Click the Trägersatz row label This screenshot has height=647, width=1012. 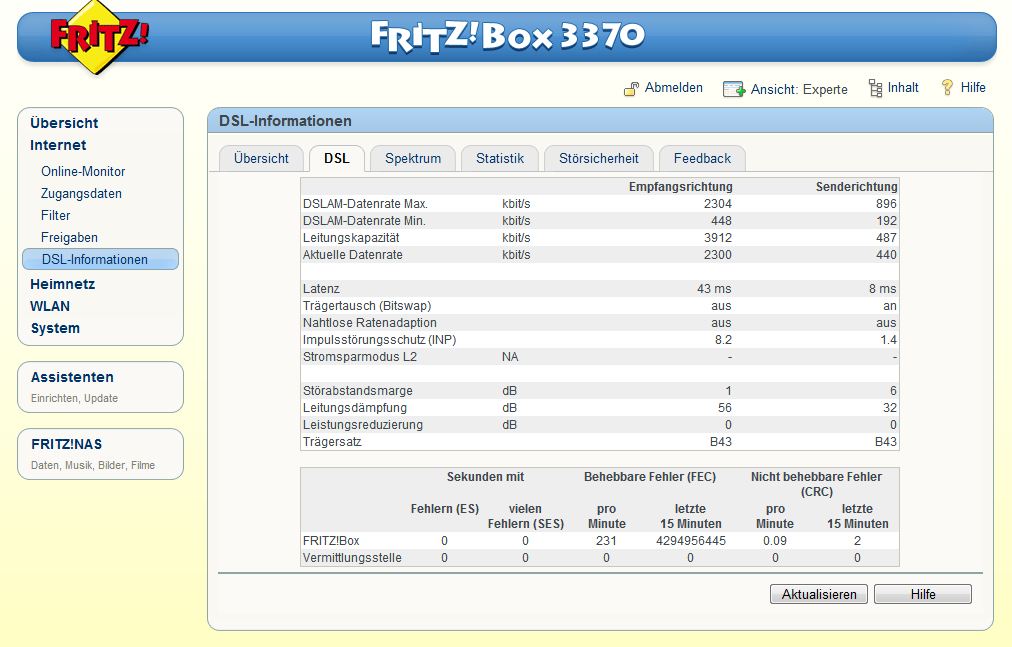click(x=332, y=442)
